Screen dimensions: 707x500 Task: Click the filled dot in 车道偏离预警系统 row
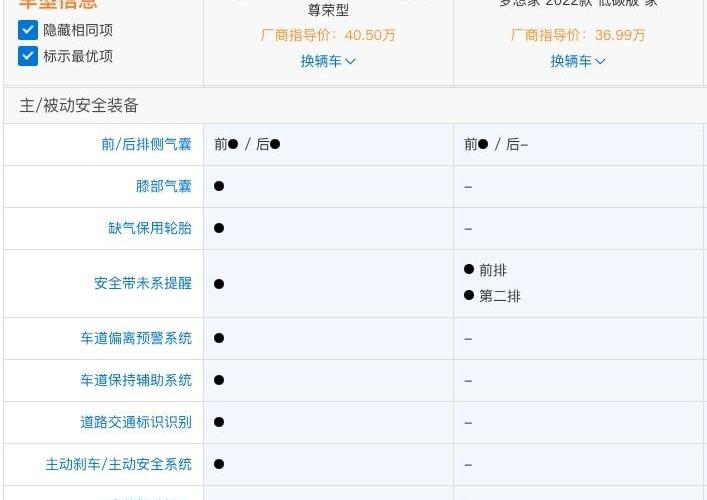coord(219,338)
